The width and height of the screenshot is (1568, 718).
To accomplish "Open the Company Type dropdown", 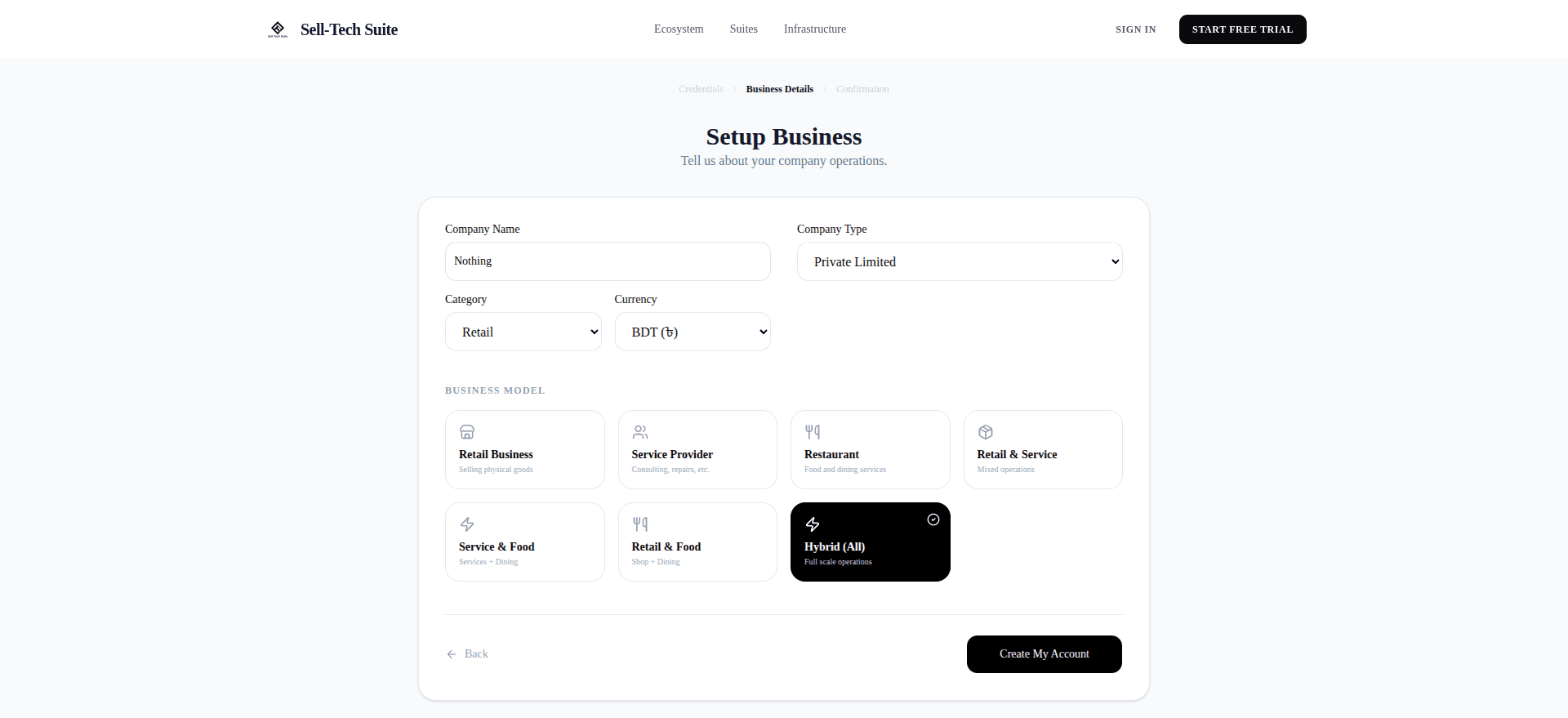I will coord(960,261).
